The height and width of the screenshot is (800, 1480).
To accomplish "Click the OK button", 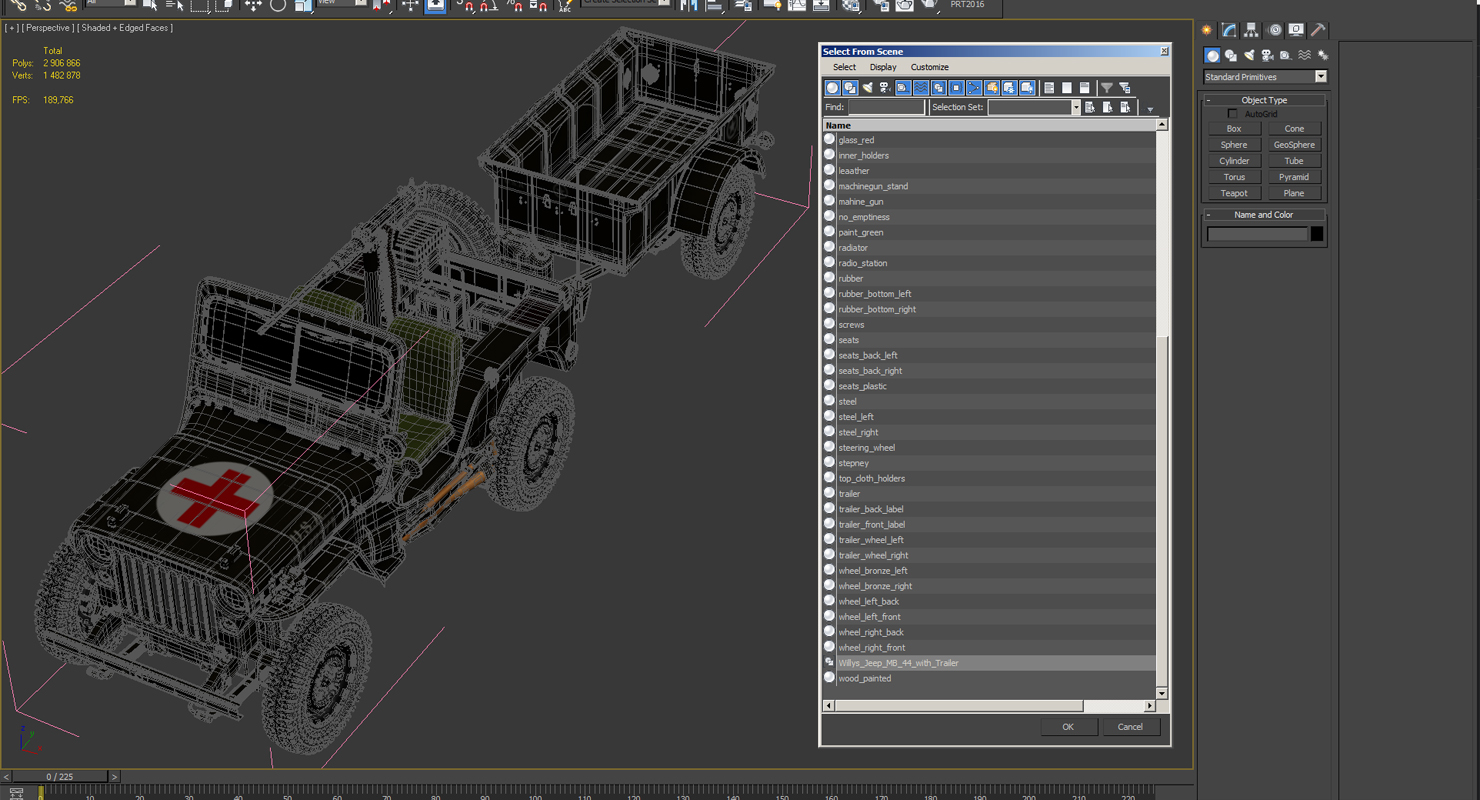I will pos(1068,727).
